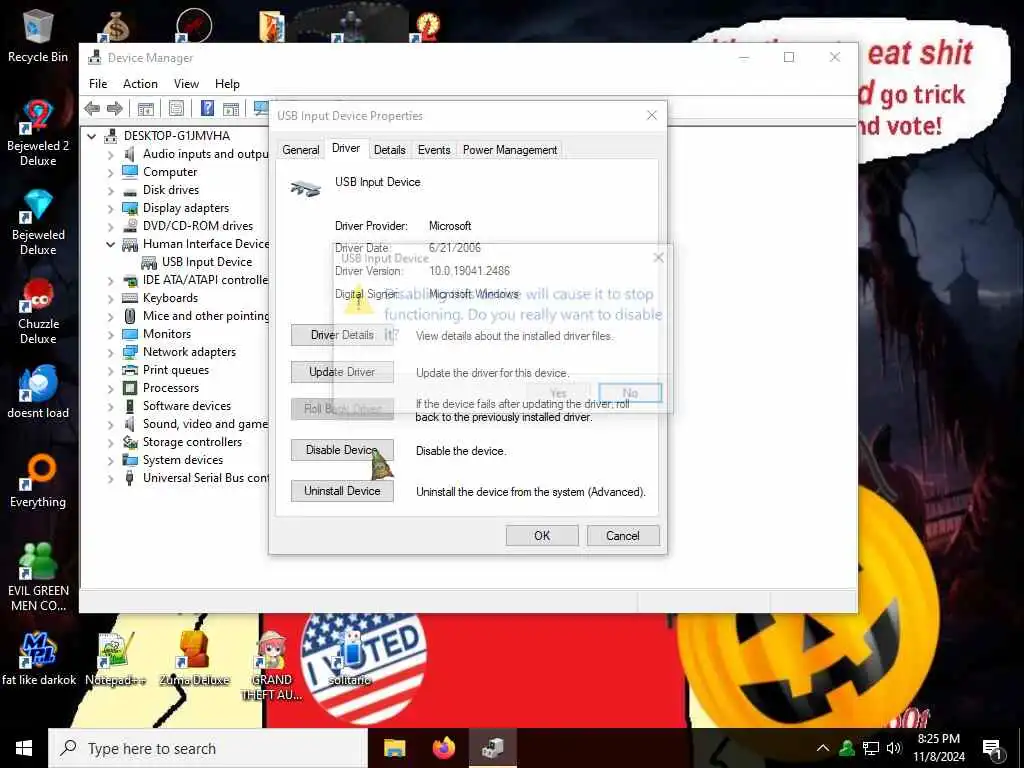Image resolution: width=1024 pixels, height=768 pixels.
Task: Show hidden tray icons chevron
Action: tap(823, 748)
